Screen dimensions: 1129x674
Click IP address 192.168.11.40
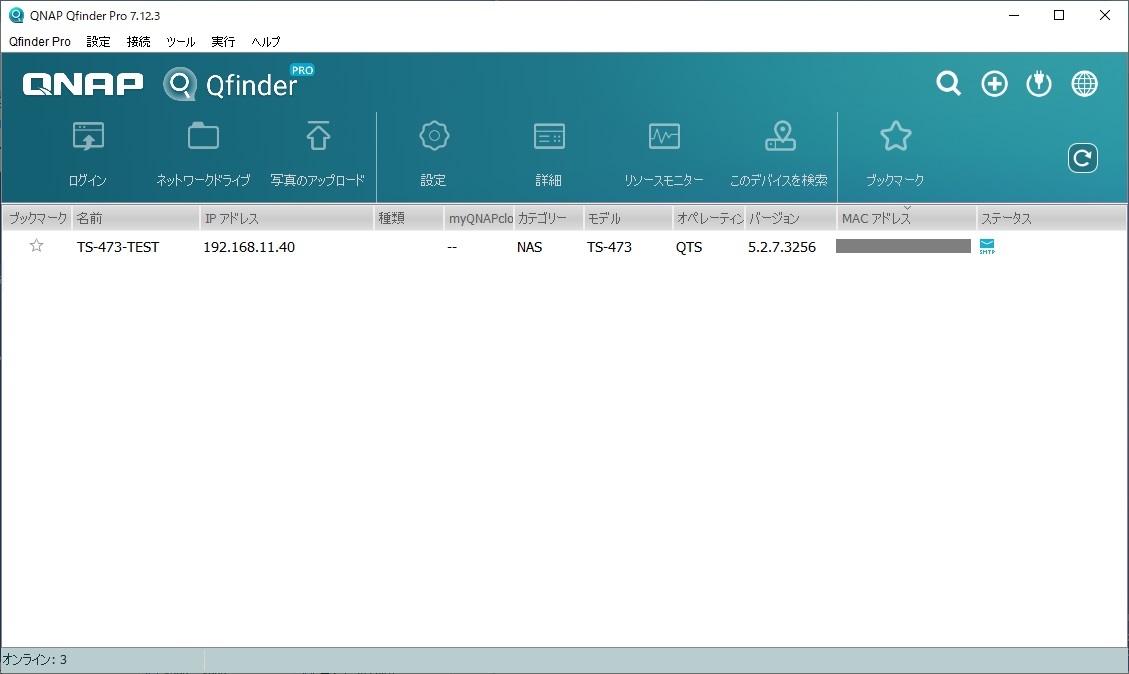point(249,247)
